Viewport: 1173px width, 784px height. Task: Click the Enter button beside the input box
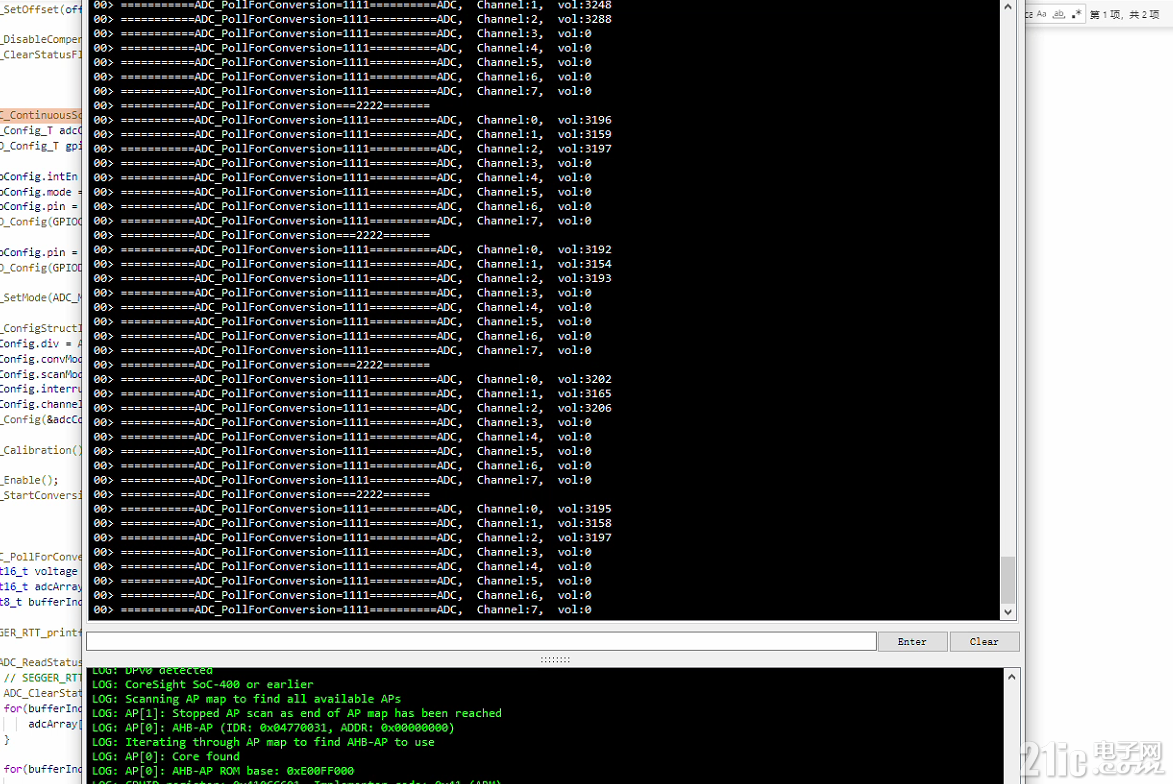pos(912,642)
